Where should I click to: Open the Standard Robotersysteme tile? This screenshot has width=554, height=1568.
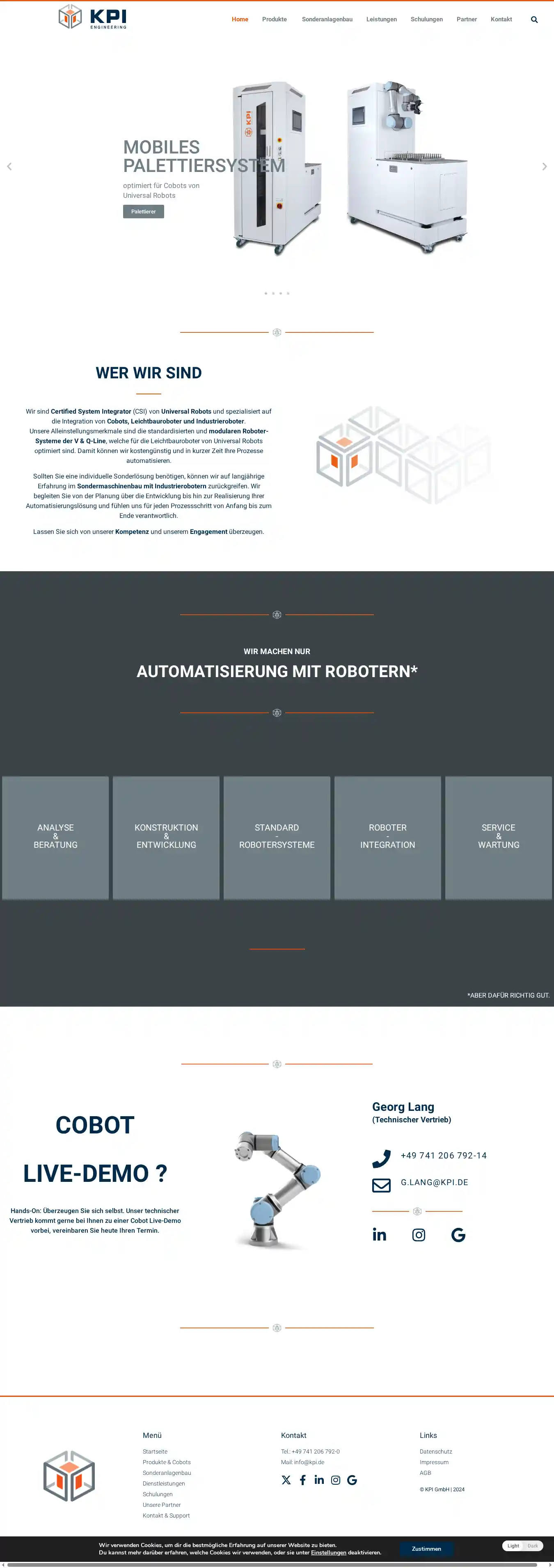[277, 837]
